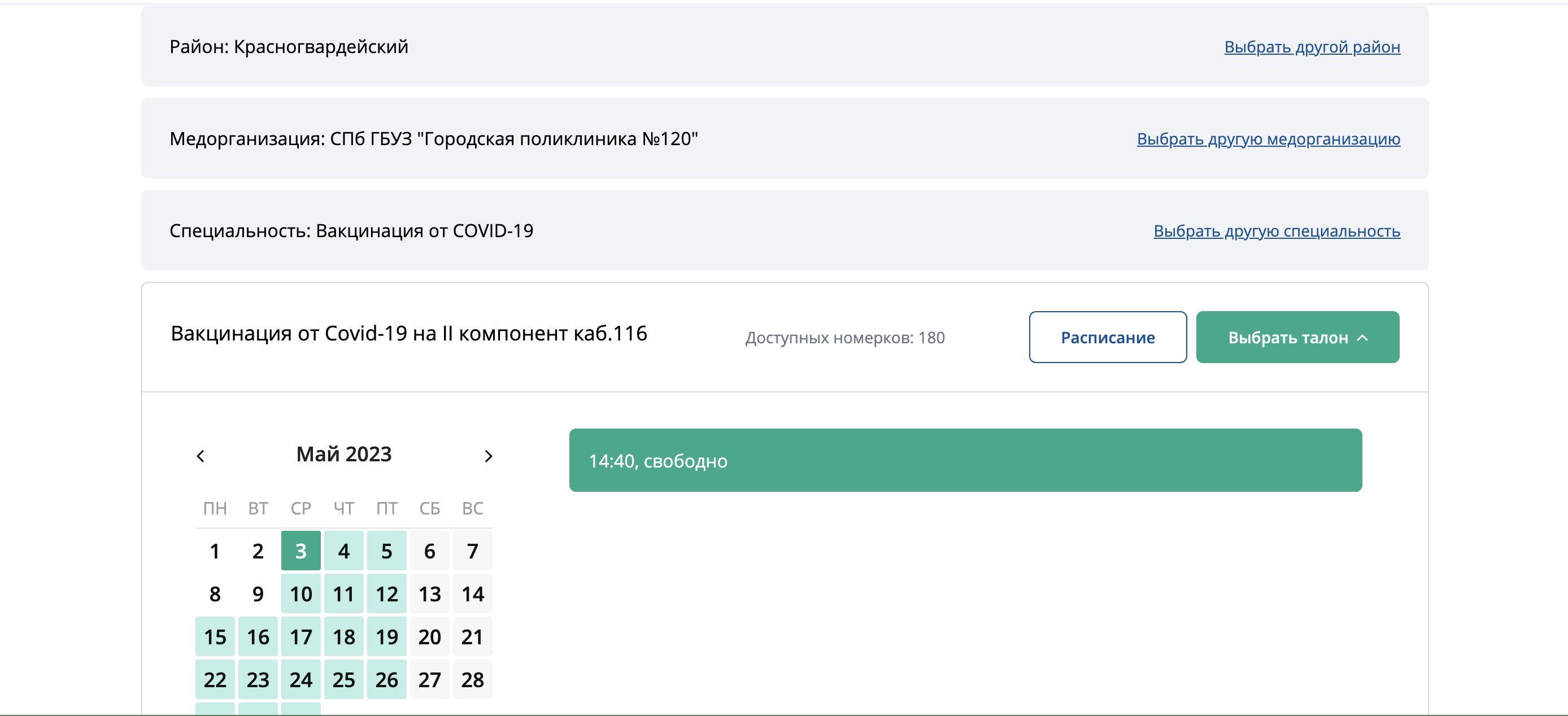This screenshot has height=716, width=1568.
Task: Pick May 10 on the calendar
Action: coord(300,593)
